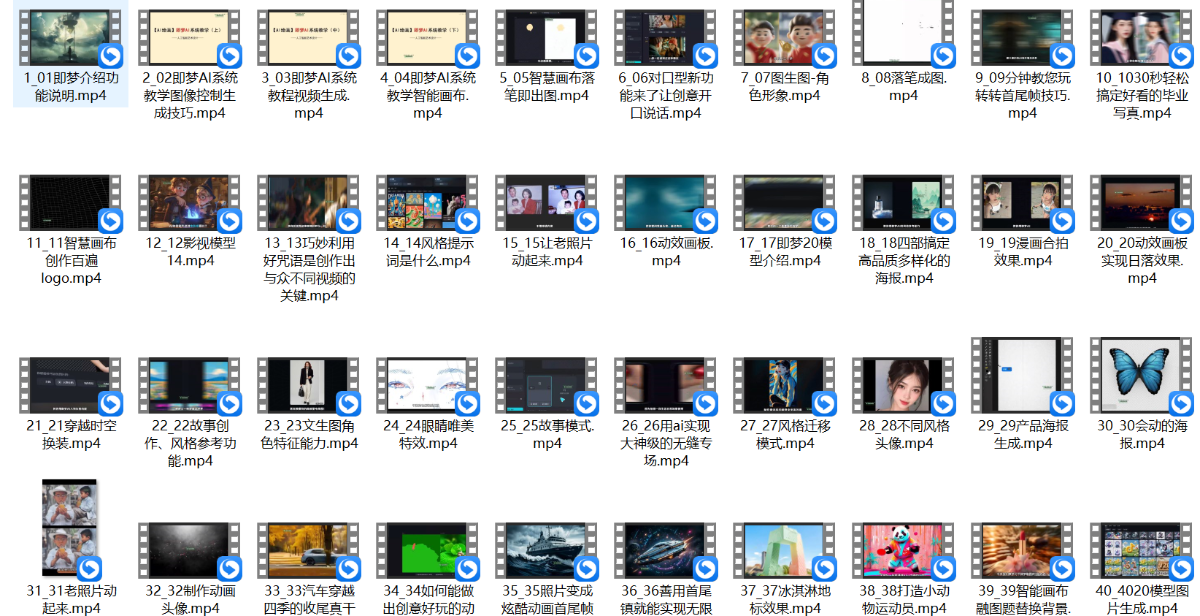Click the file name 3_03即梦AI系统教程视频生成.mp4
The width and height of the screenshot is (1200, 616).
coord(308,95)
